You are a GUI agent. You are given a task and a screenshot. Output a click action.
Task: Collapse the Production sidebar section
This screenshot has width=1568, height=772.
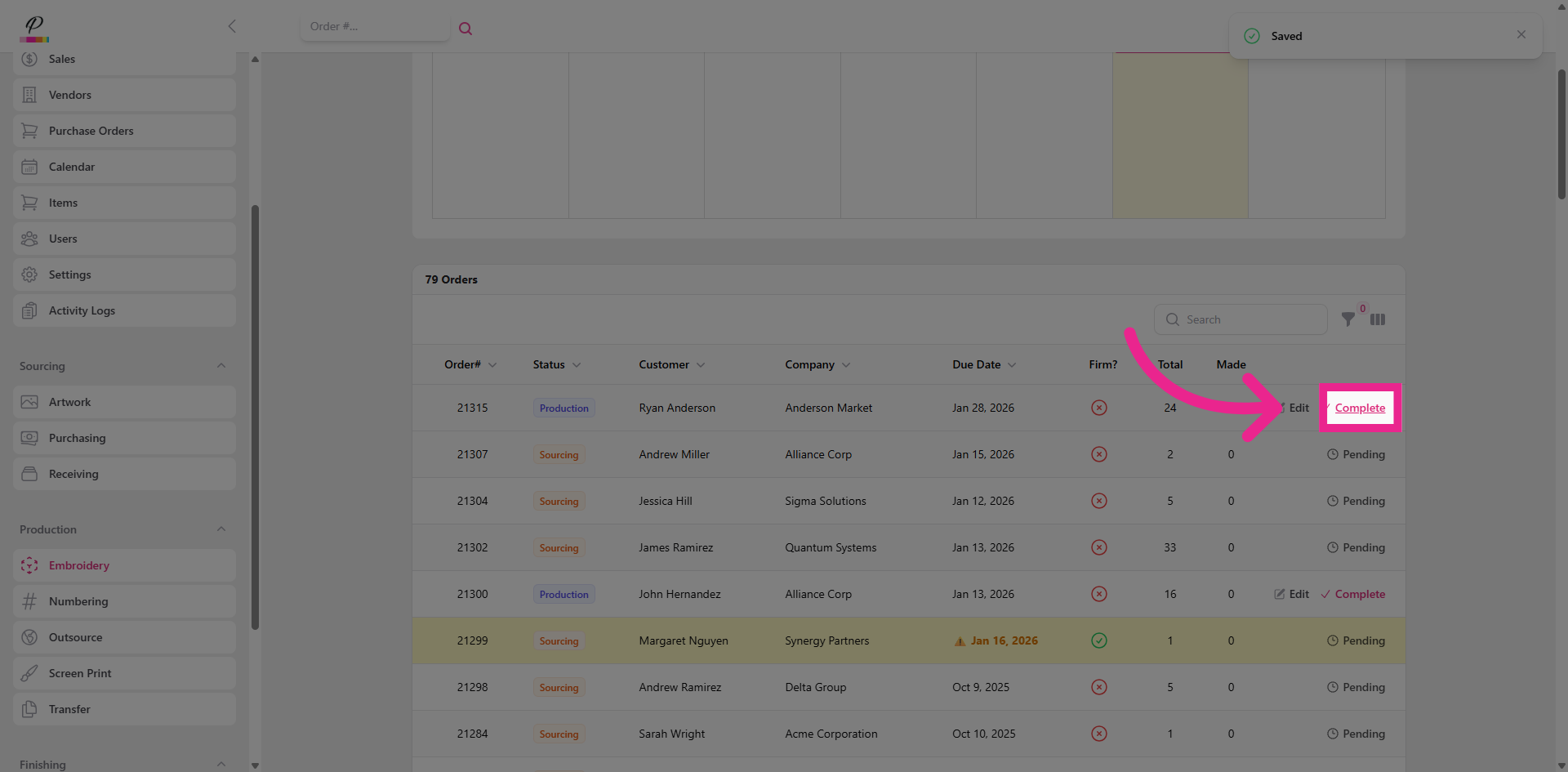click(x=221, y=529)
